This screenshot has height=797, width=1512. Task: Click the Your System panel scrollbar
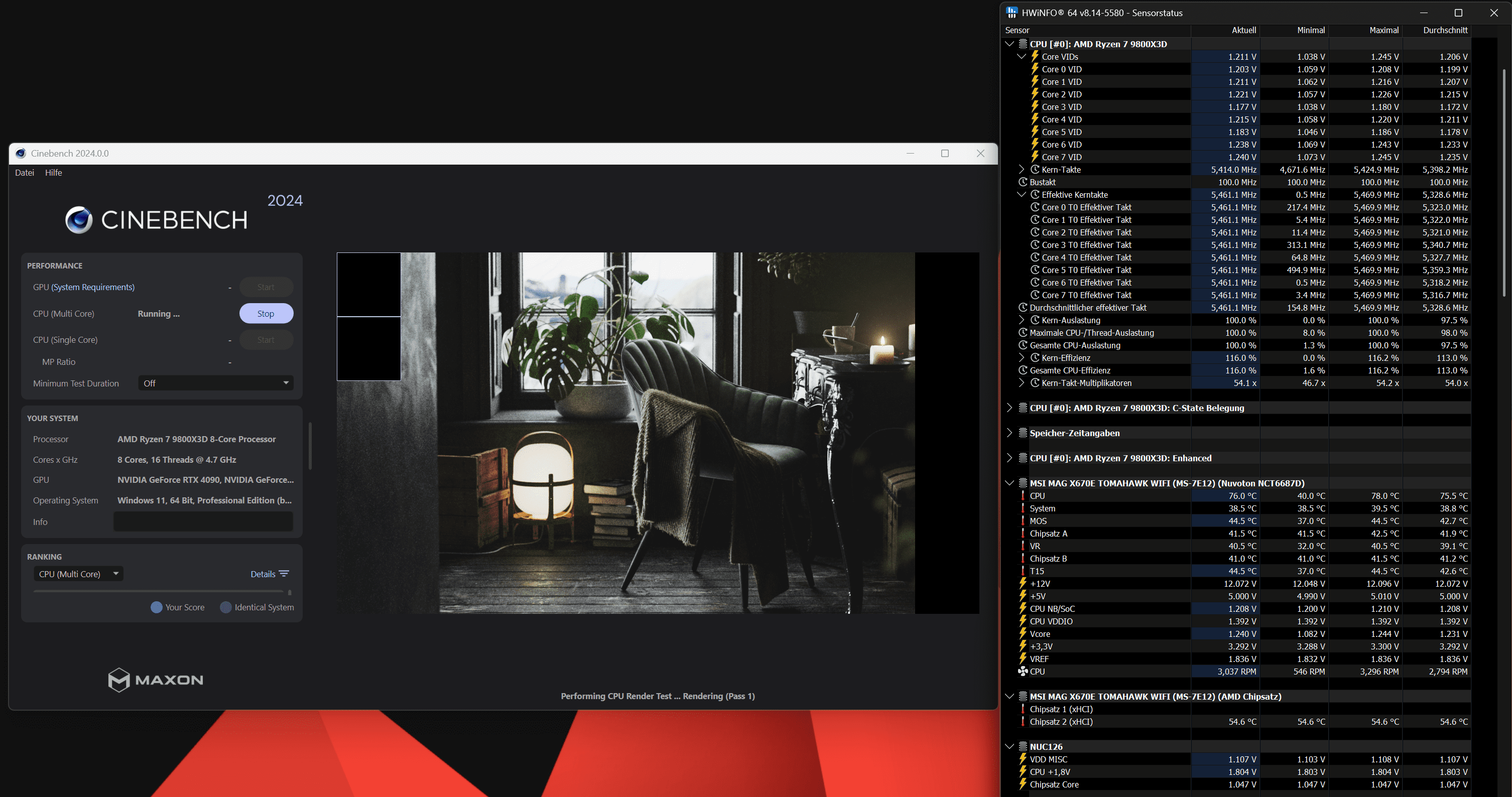[x=310, y=446]
